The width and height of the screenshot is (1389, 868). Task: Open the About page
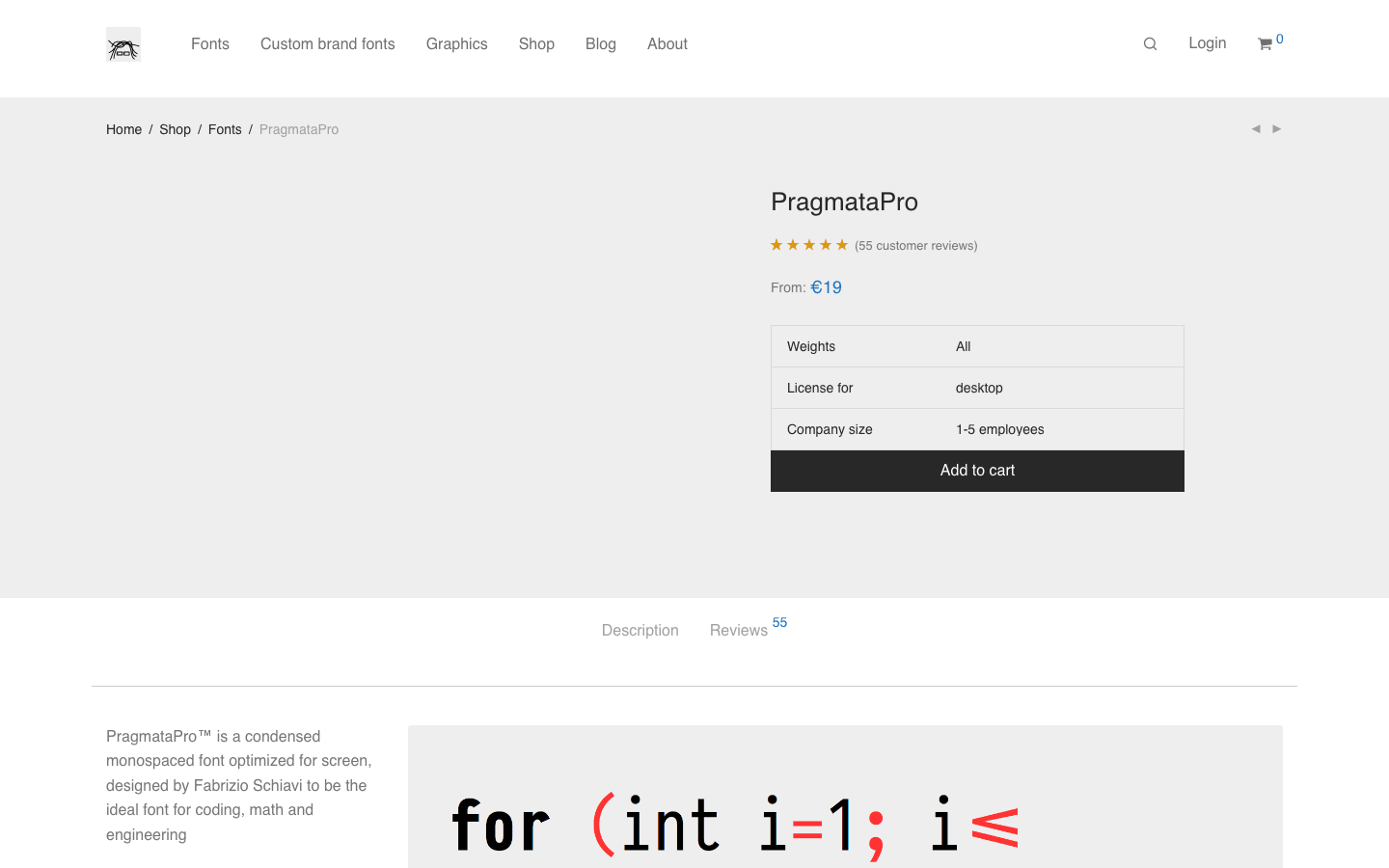point(667,43)
